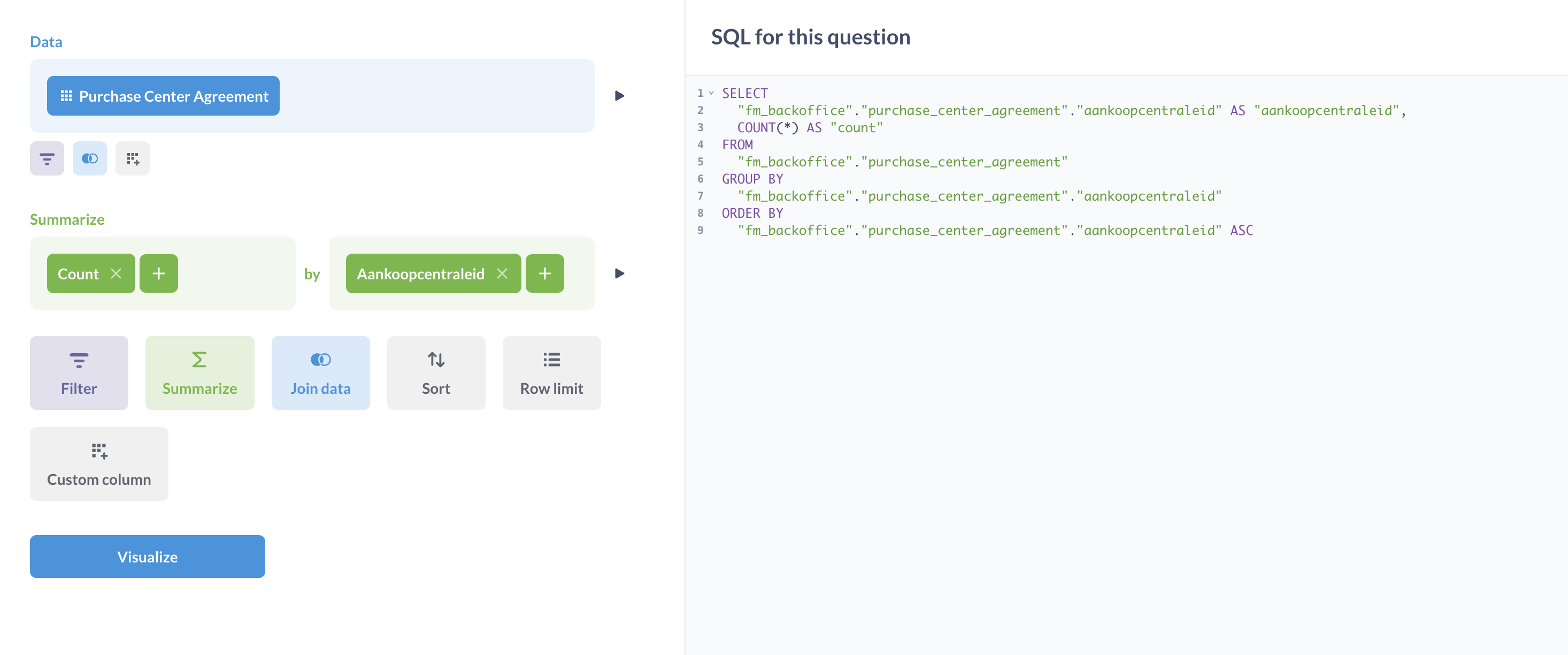The width and height of the screenshot is (1568, 655).
Task: Click the Visualize button
Action: click(x=147, y=557)
